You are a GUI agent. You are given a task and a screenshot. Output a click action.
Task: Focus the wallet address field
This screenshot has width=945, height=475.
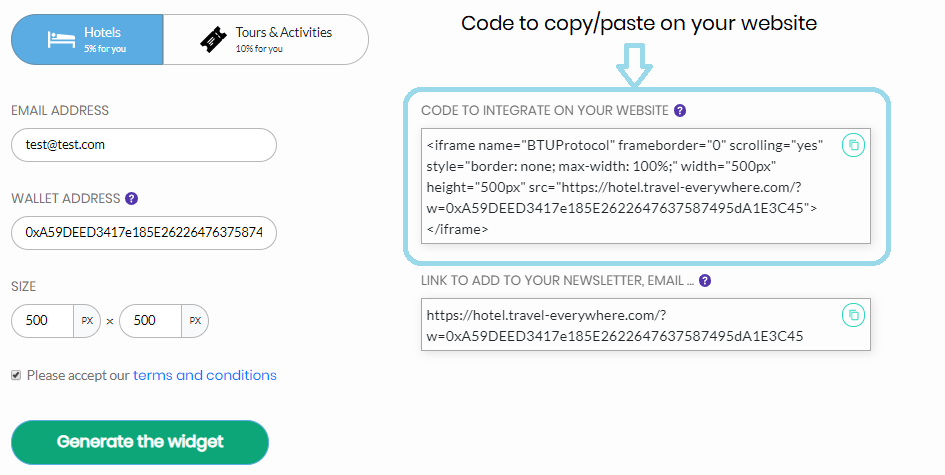(144, 233)
